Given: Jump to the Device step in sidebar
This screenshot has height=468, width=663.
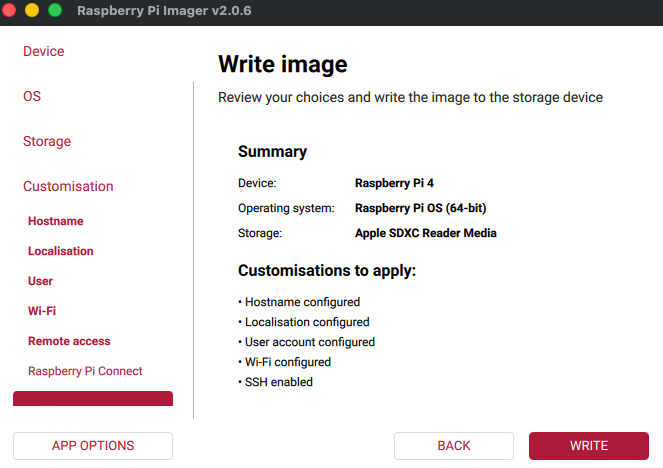Looking at the screenshot, I should click(x=44, y=51).
